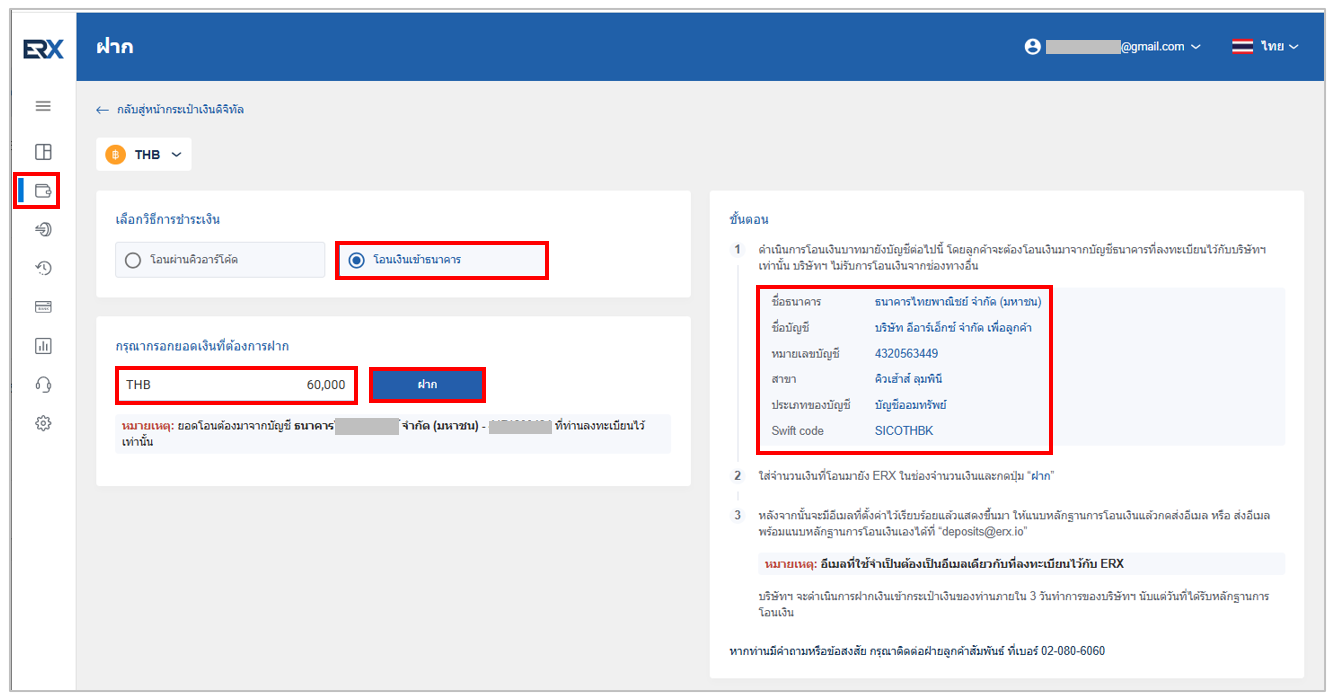This screenshot has width=1336, height=699.
Task: Click the ฝาก page title in header
Action: pyautogui.click(x=115, y=46)
